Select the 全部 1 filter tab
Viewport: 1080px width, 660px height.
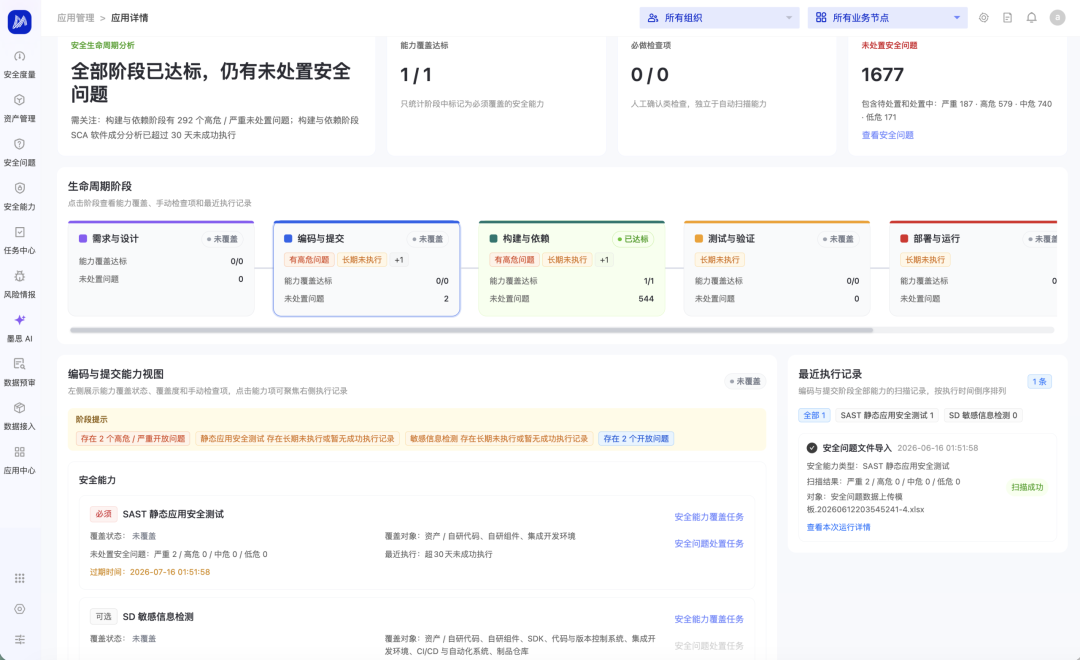814,415
